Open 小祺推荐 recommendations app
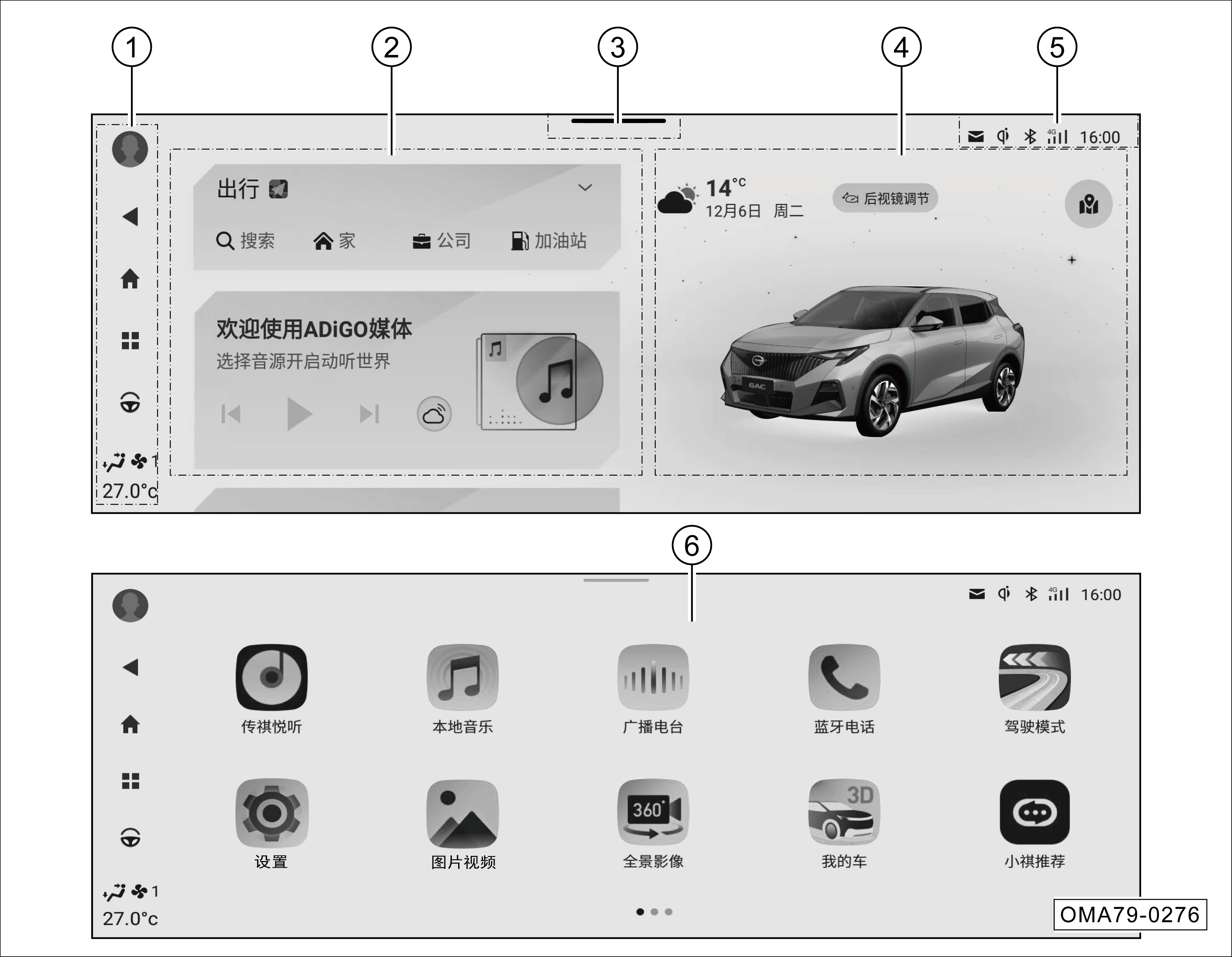This screenshot has width=1232, height=957. pos(1035,824)
